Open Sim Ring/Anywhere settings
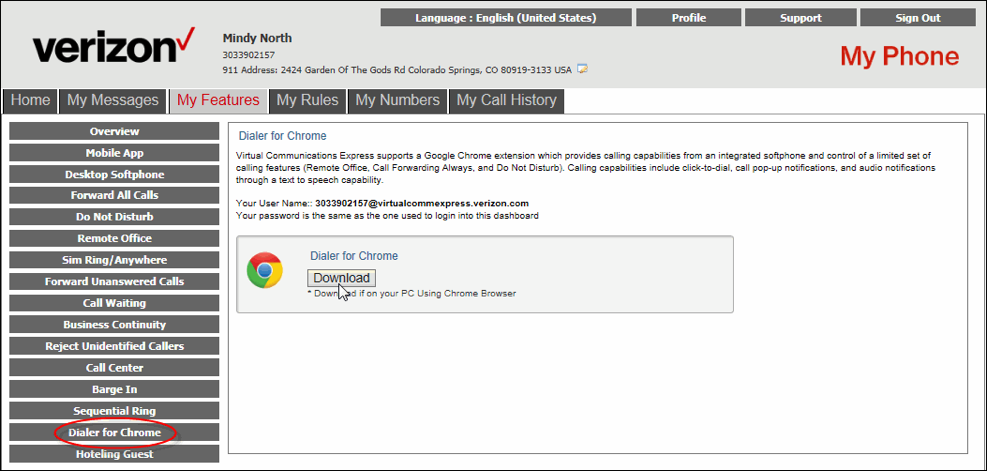 (x=114, y=260)
